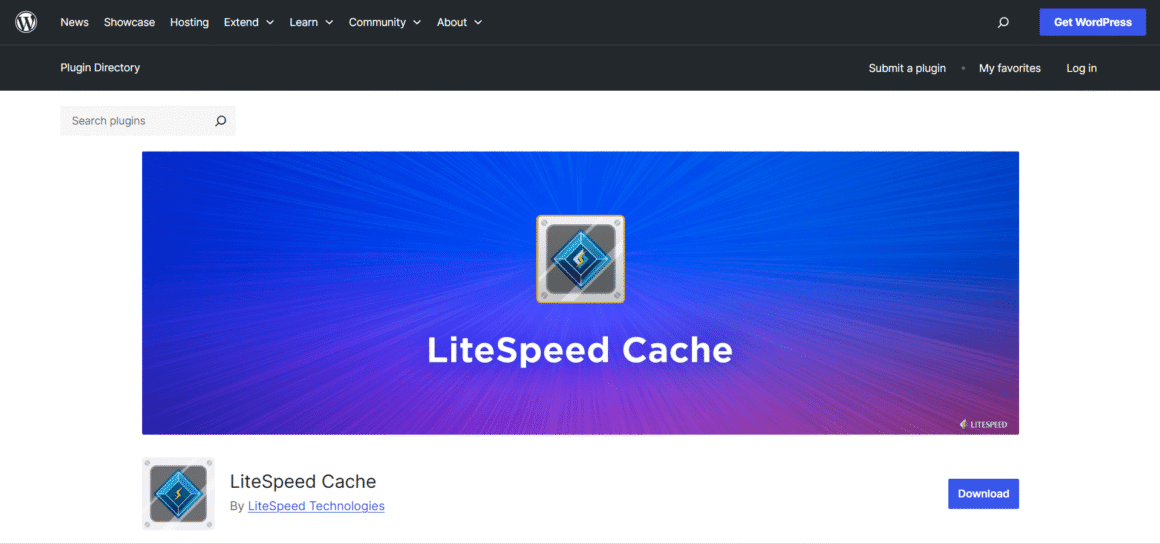Screen dimensions: 1160x544
Task: Open the site search magnifier icon
Action: click(1003, 22)
